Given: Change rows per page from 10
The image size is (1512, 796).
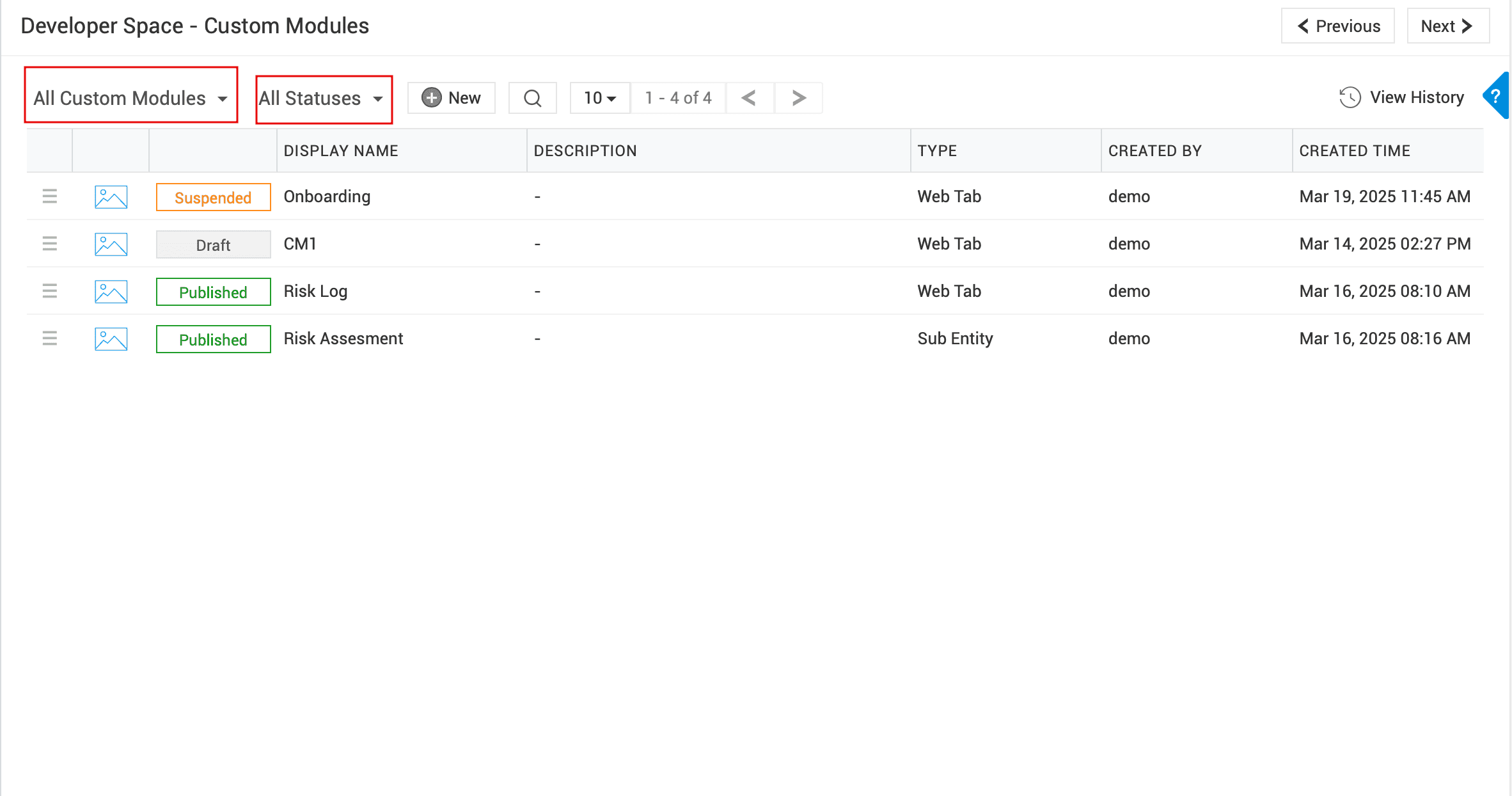Looking at the screenshot, I should coord(599,98).
